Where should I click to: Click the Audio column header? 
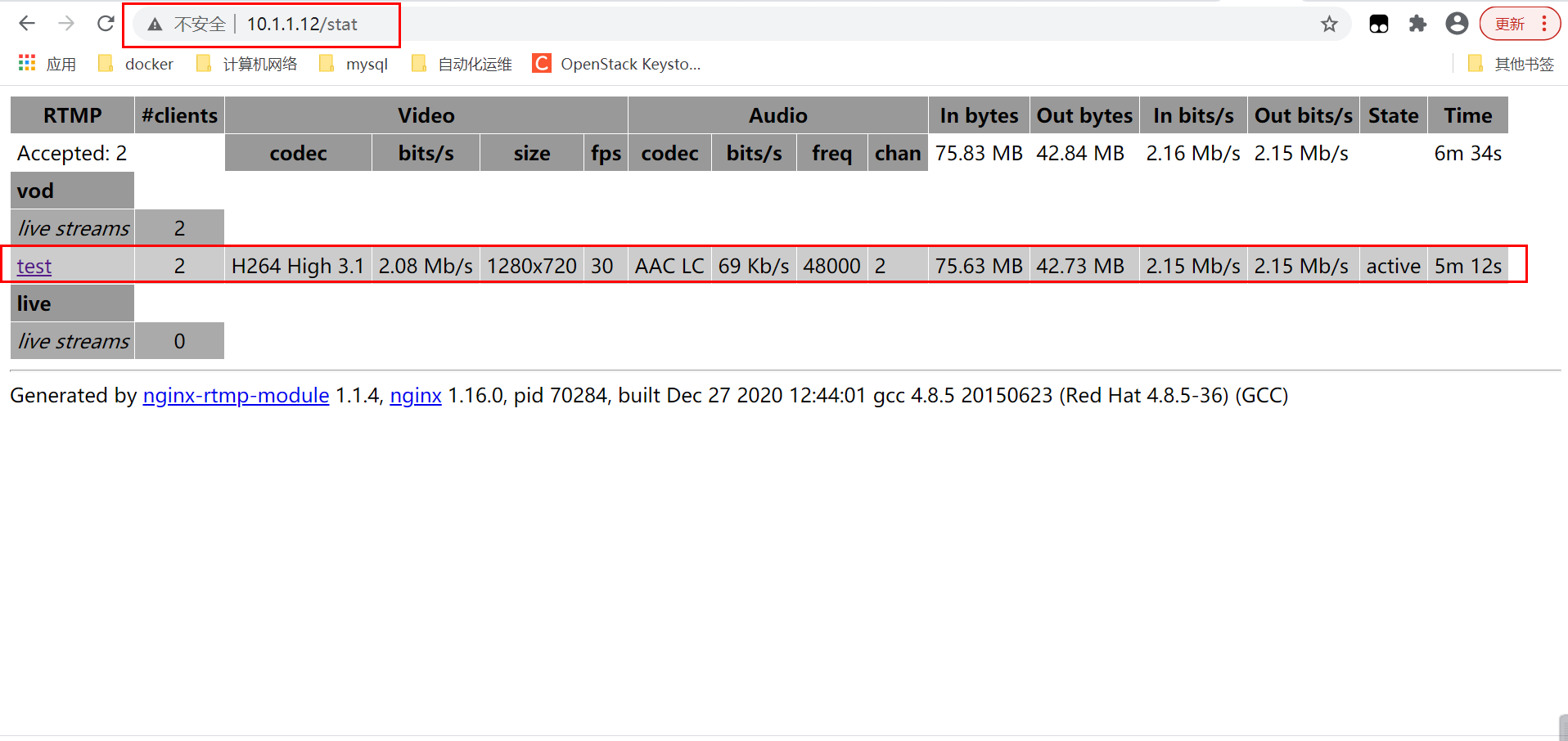point(778,115)
